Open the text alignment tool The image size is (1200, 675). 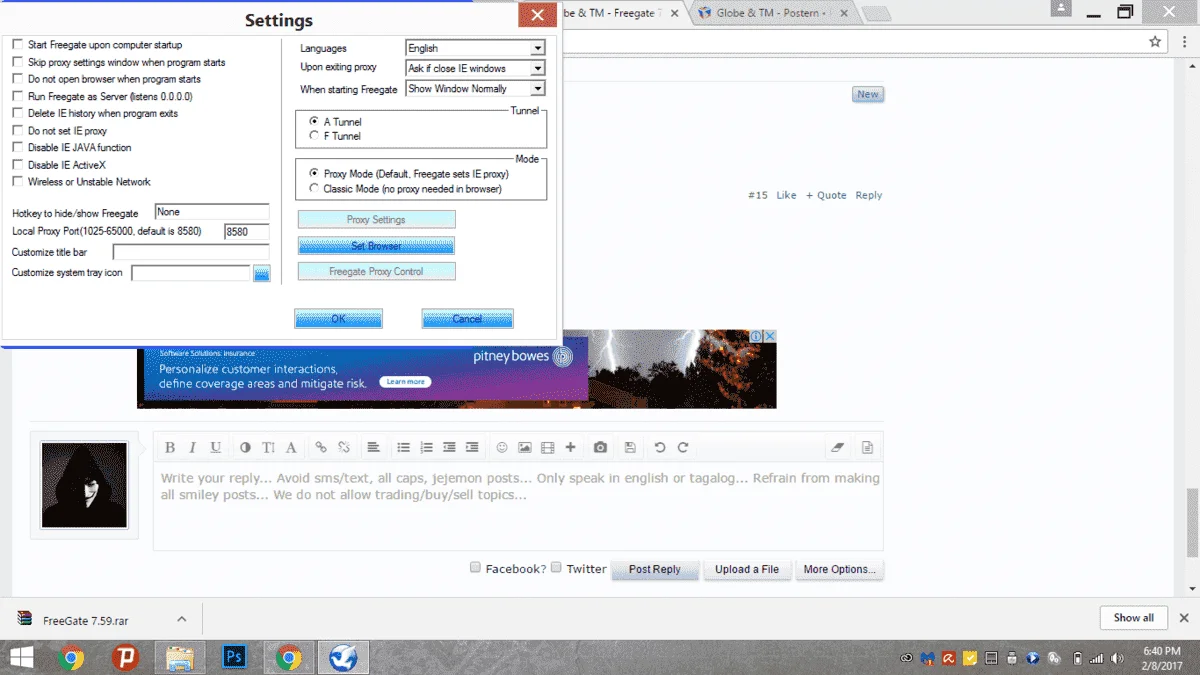373,447
